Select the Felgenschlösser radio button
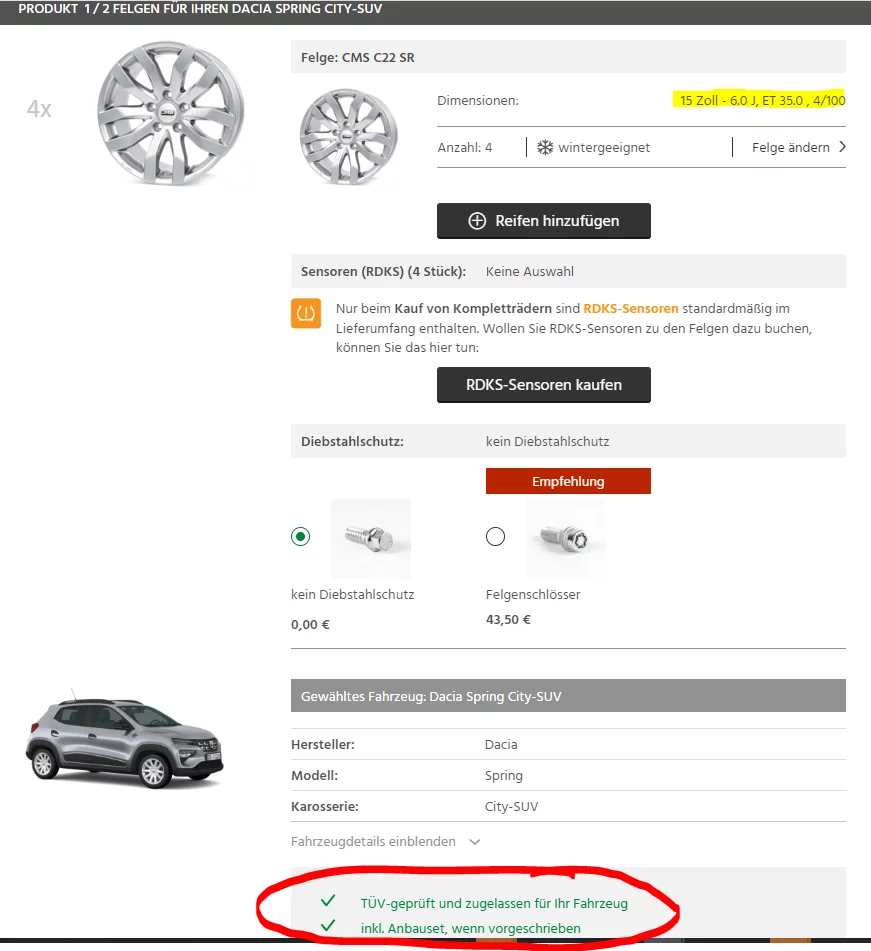This screenshot has height=951, width=871. tap(495, 537)
